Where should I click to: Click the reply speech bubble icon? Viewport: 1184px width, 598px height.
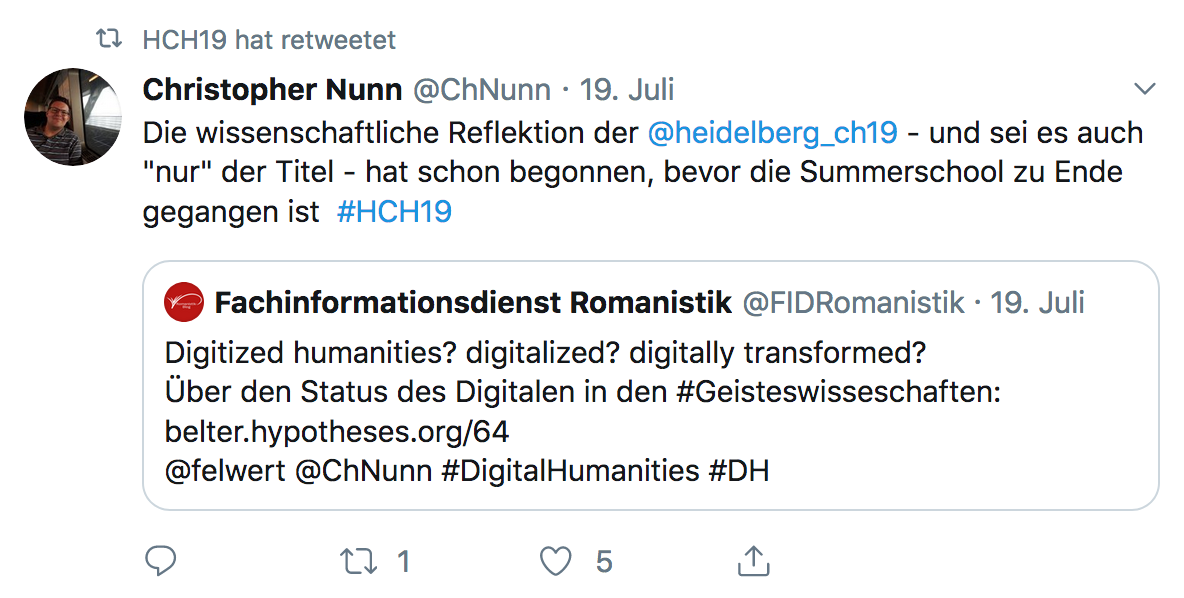(x=160, y=561)
